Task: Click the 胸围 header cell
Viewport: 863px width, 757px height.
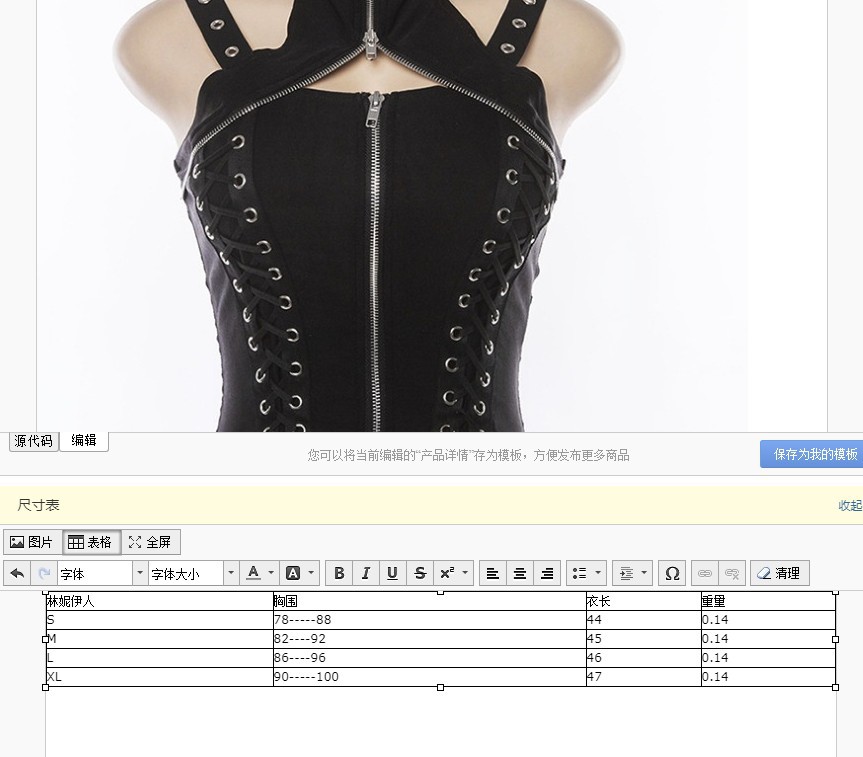Action: [x=430, y=601]
